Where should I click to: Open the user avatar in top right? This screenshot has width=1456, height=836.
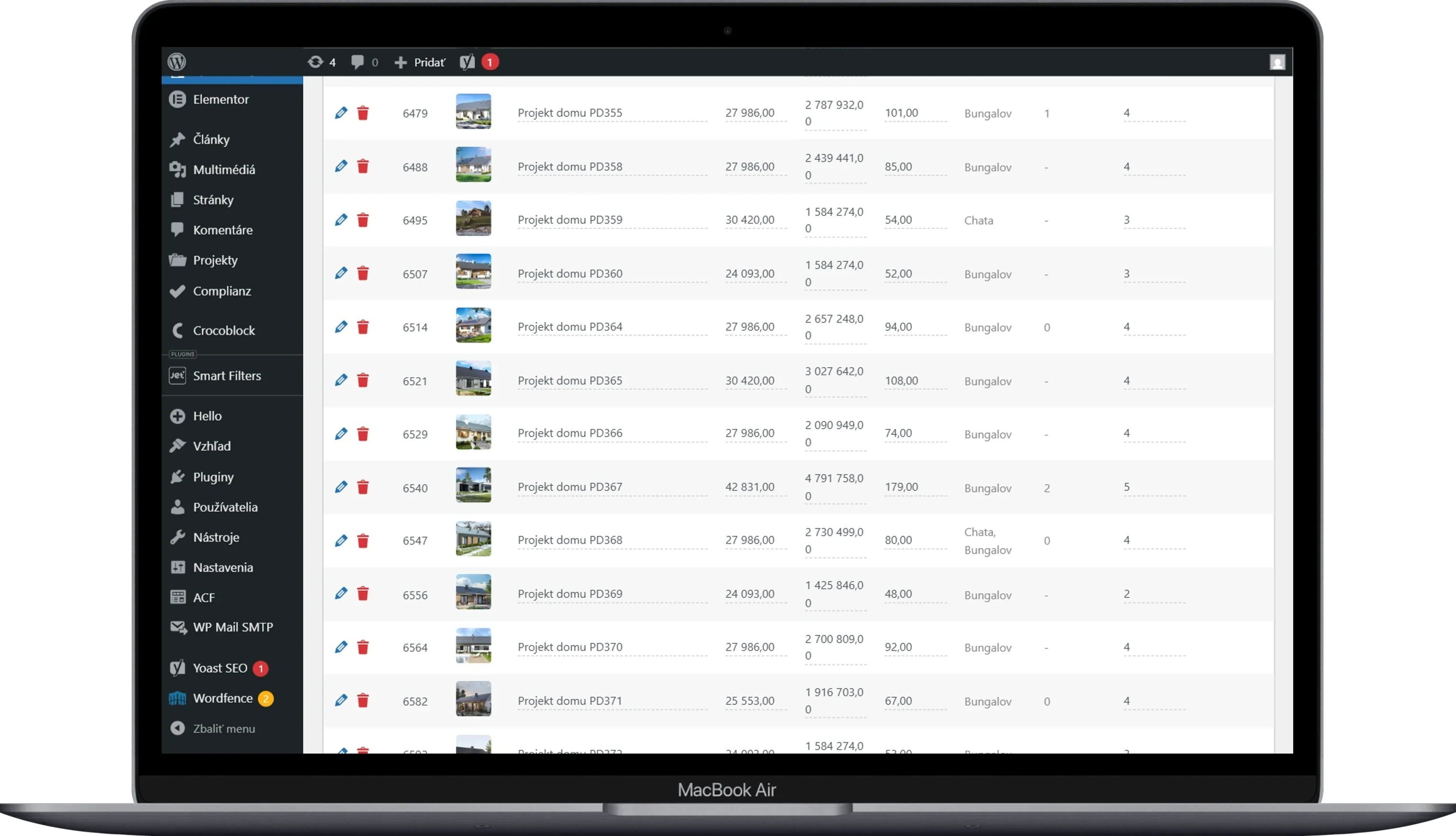[x=1277, y=62]
